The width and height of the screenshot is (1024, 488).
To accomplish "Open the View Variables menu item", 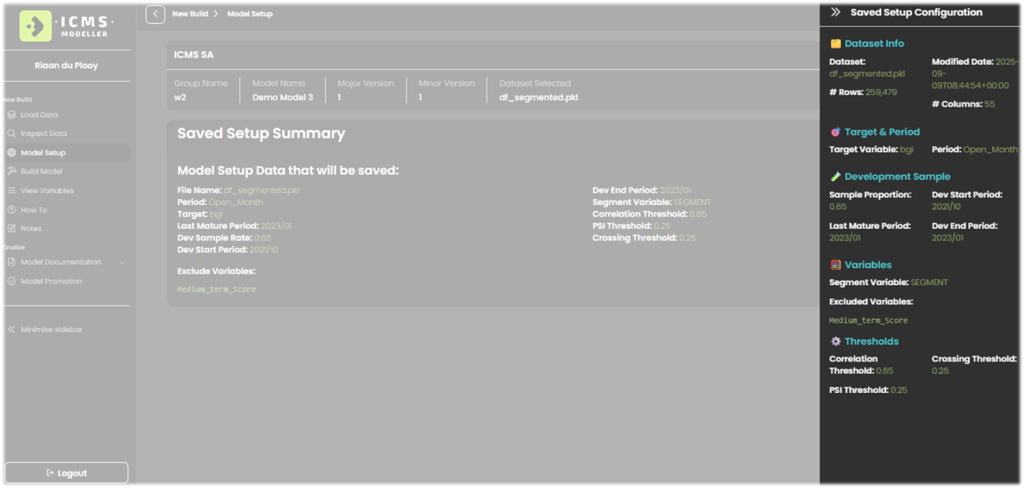I will 47,191.
